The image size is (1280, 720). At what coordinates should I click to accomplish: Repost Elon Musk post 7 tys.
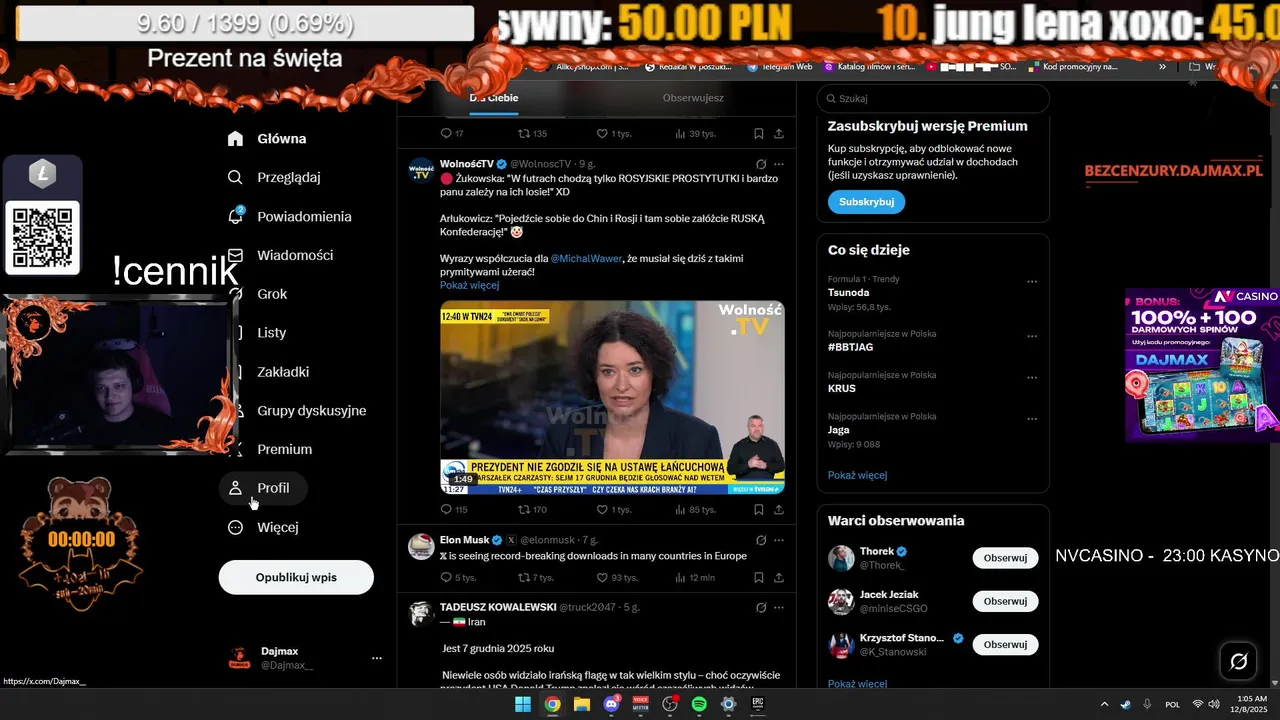pyautogui.click(x=524, y=577)
